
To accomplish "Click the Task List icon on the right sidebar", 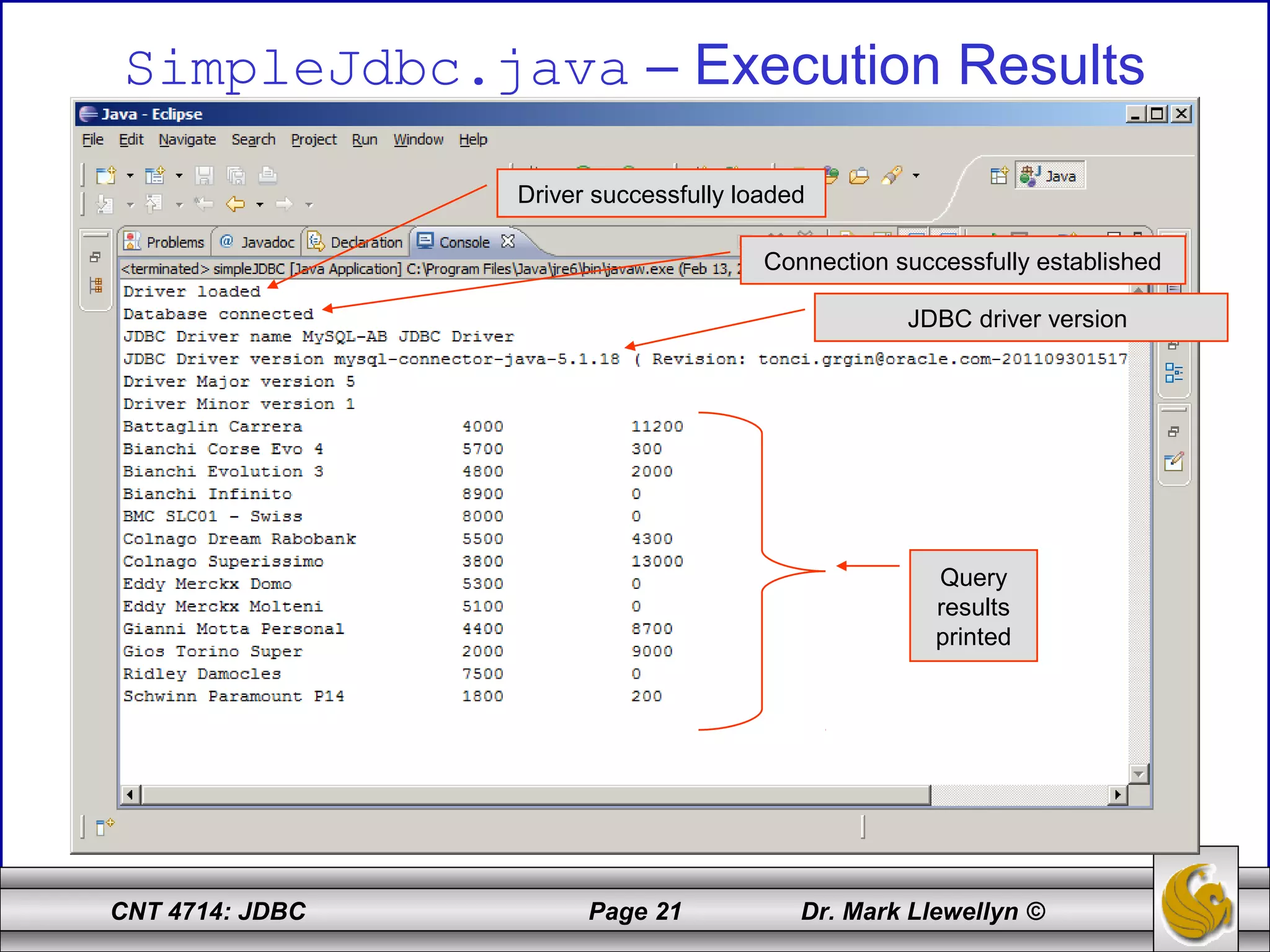I will click(1174, 462).
